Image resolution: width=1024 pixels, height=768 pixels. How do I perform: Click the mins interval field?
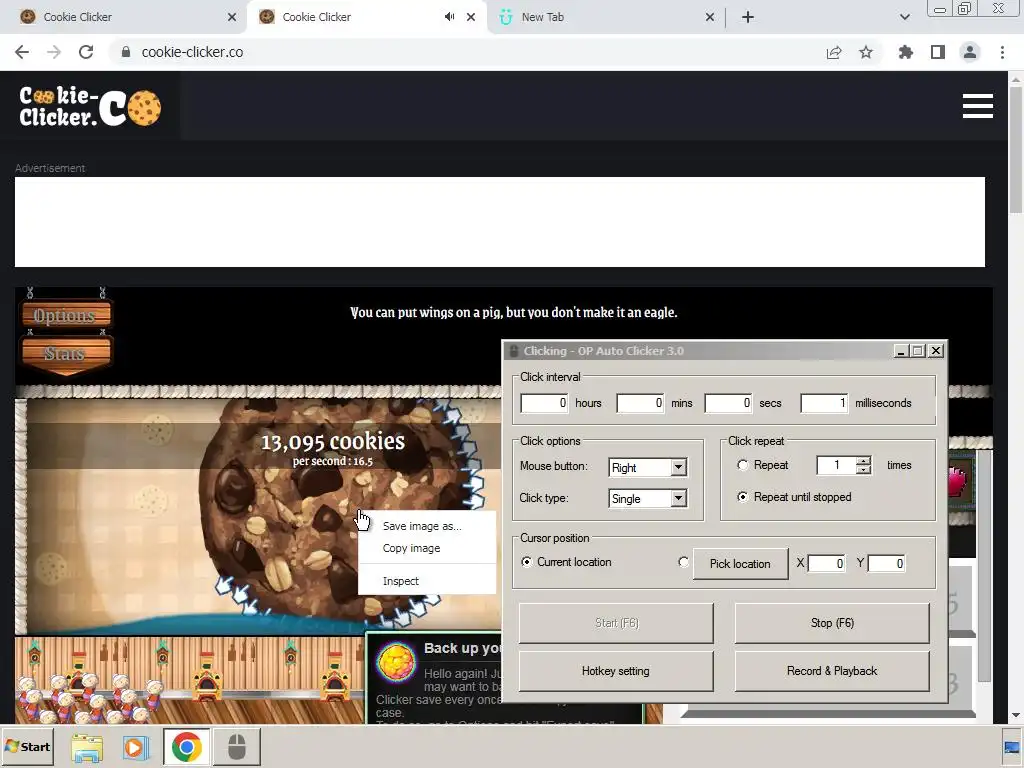click(640, 403)
